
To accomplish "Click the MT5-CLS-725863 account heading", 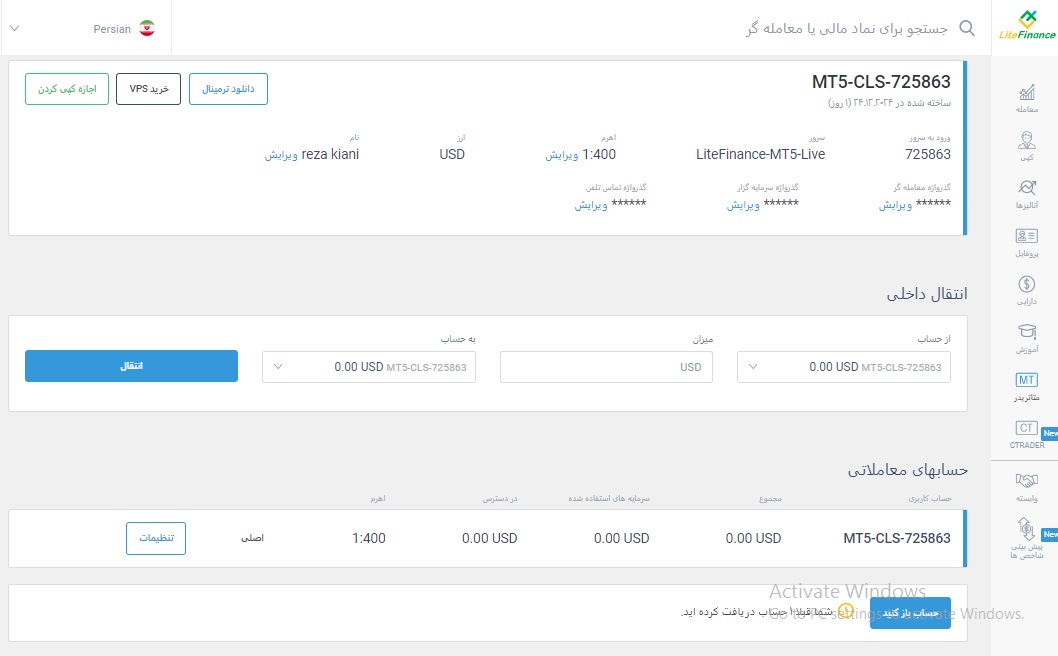I will point(881,82).
